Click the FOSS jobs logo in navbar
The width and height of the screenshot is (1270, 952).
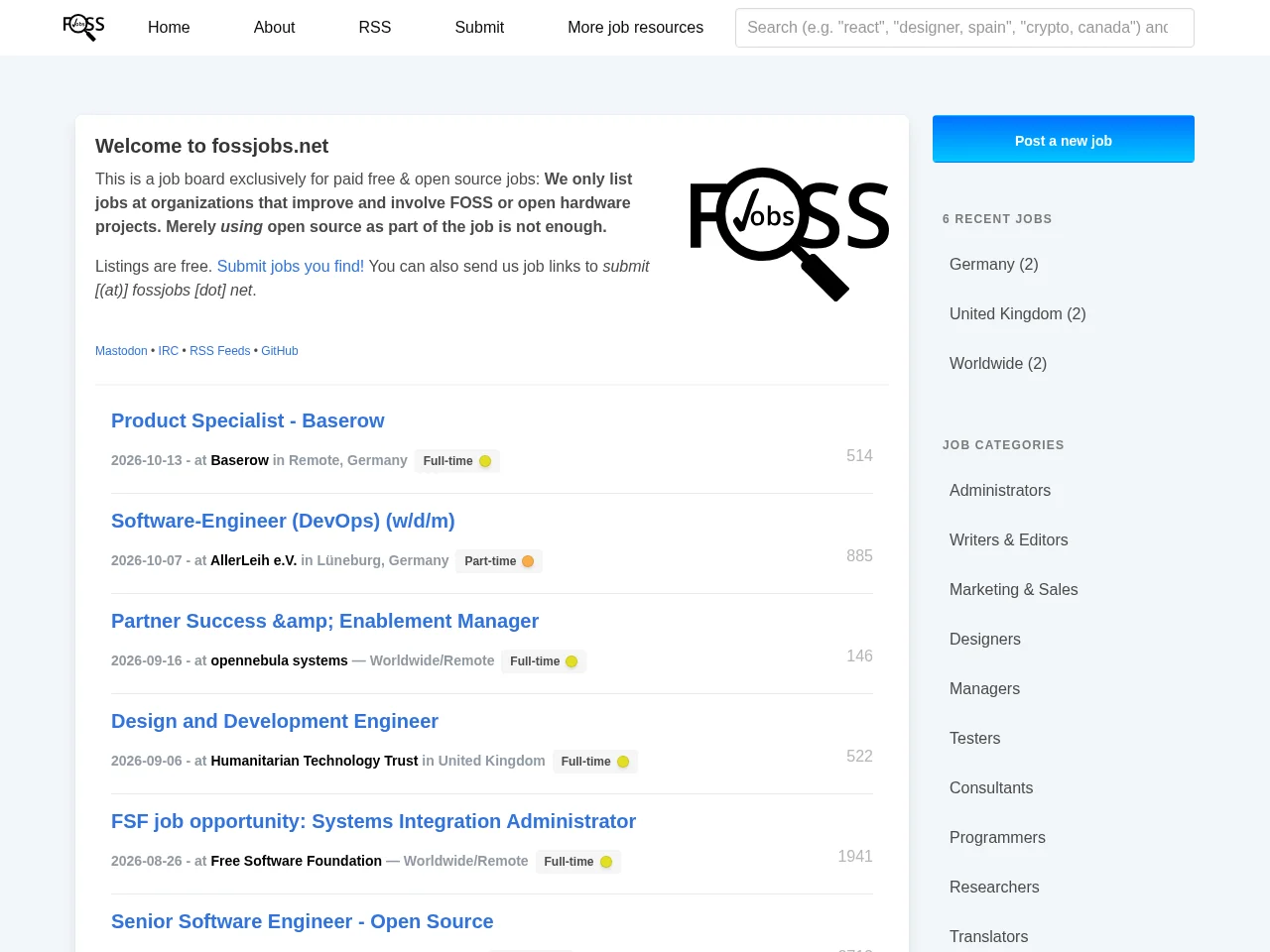click(83, 27)
